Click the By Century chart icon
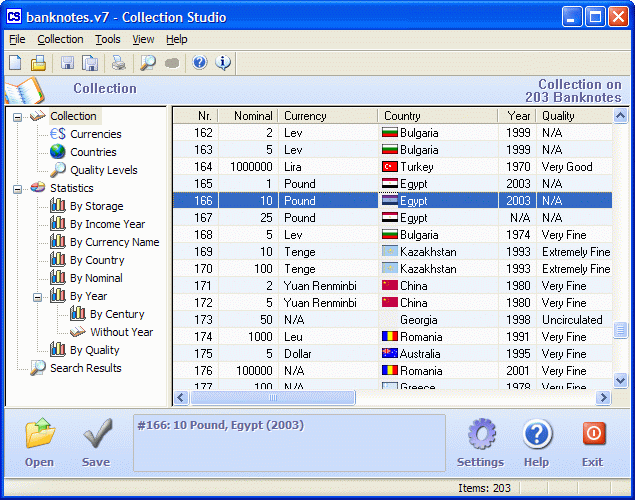The image size is (635, 500). pos(77,313)
